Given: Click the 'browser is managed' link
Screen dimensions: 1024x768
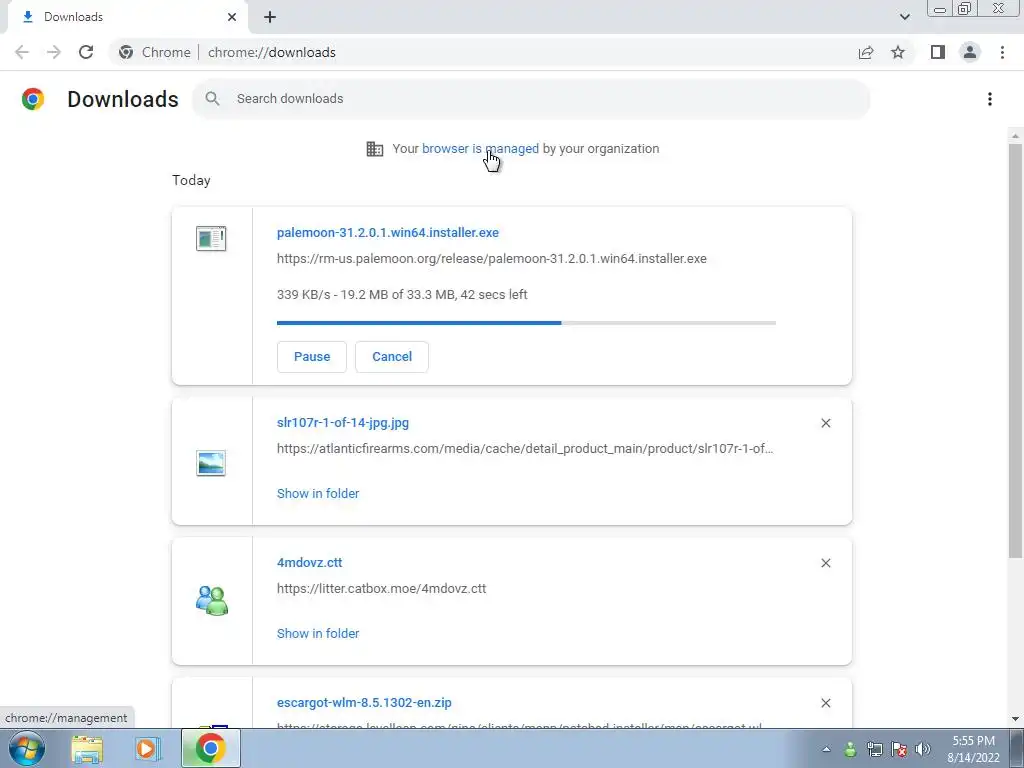Looking at the screenshot, I should click(x=481, y=148).
